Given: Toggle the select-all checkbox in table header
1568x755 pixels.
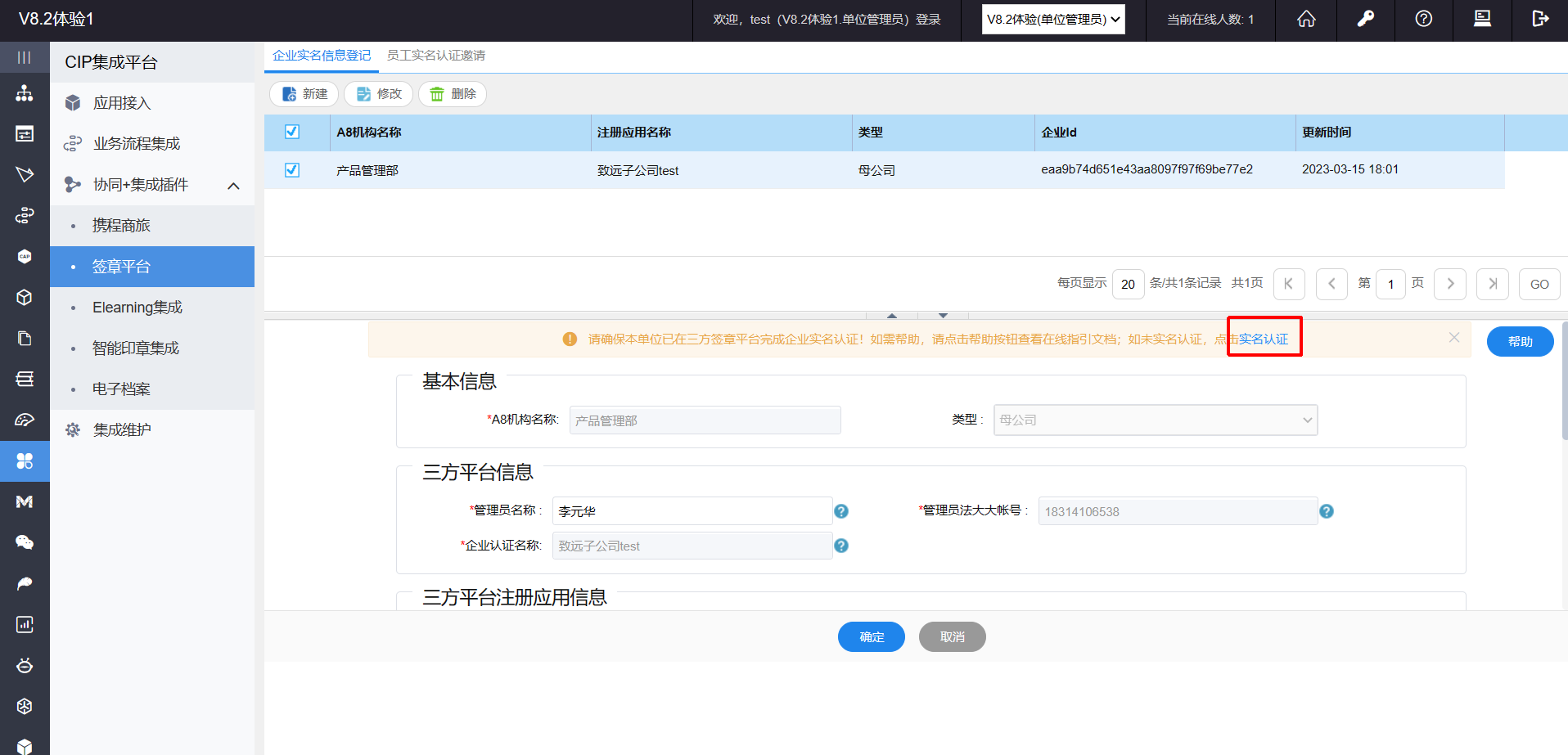Looking at the screenshot, I should tap(292, 132).
